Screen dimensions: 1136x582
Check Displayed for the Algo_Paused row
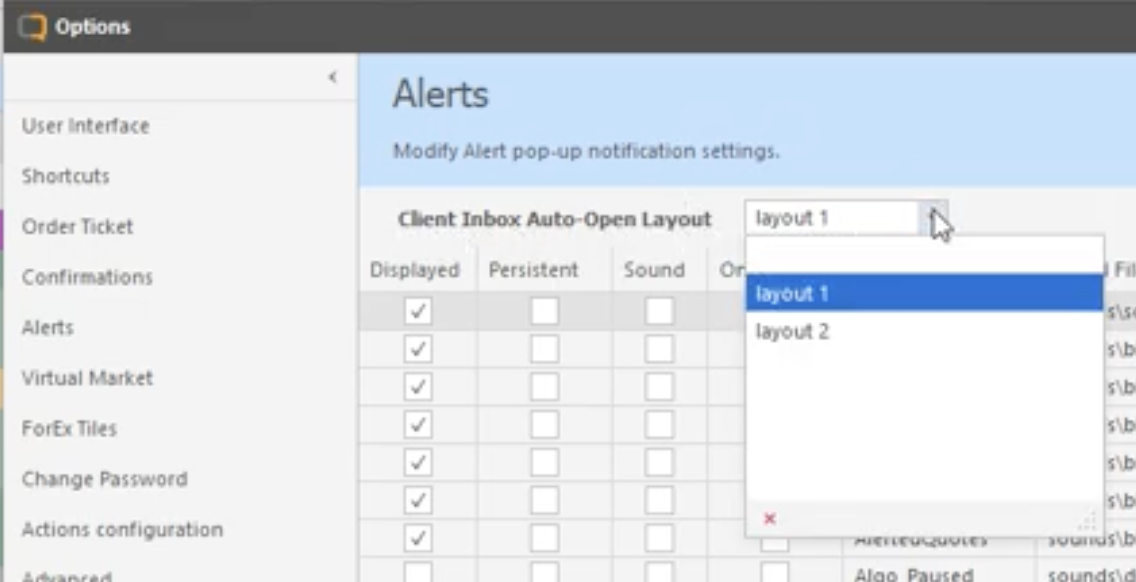pyautogui.click(x=418, y=574)
